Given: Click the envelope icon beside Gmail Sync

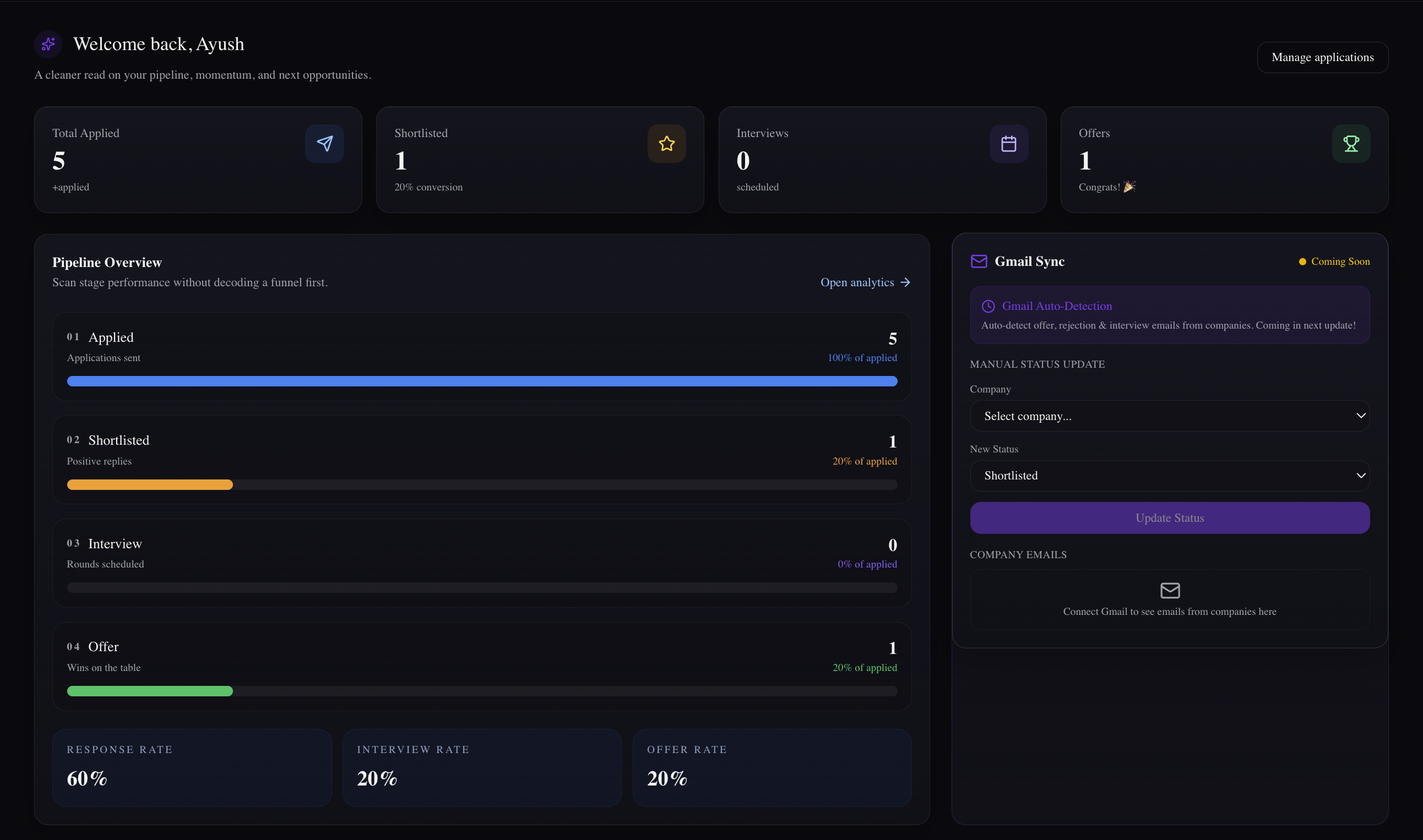Looking at the screenshot, I should [x=979, y=261].
